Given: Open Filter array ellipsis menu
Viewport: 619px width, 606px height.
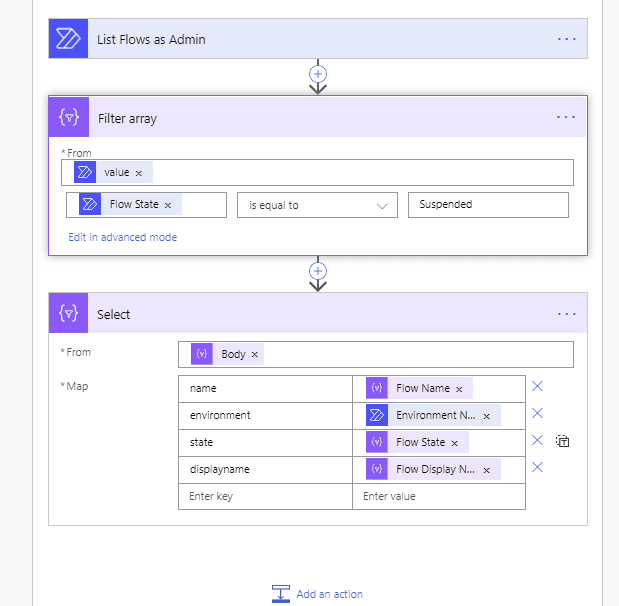Looking at the screenshot, I should (x=566, y=117).
